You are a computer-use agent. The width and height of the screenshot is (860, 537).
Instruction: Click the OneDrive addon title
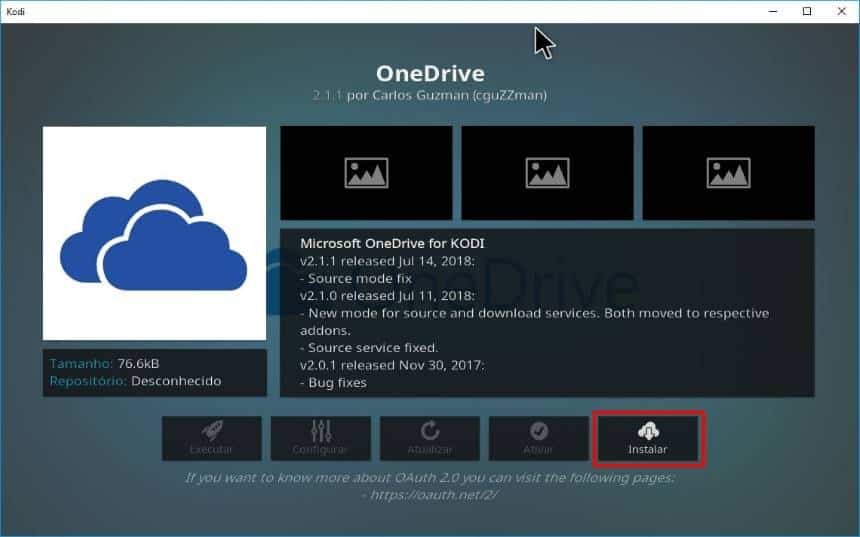coord(430,74)
